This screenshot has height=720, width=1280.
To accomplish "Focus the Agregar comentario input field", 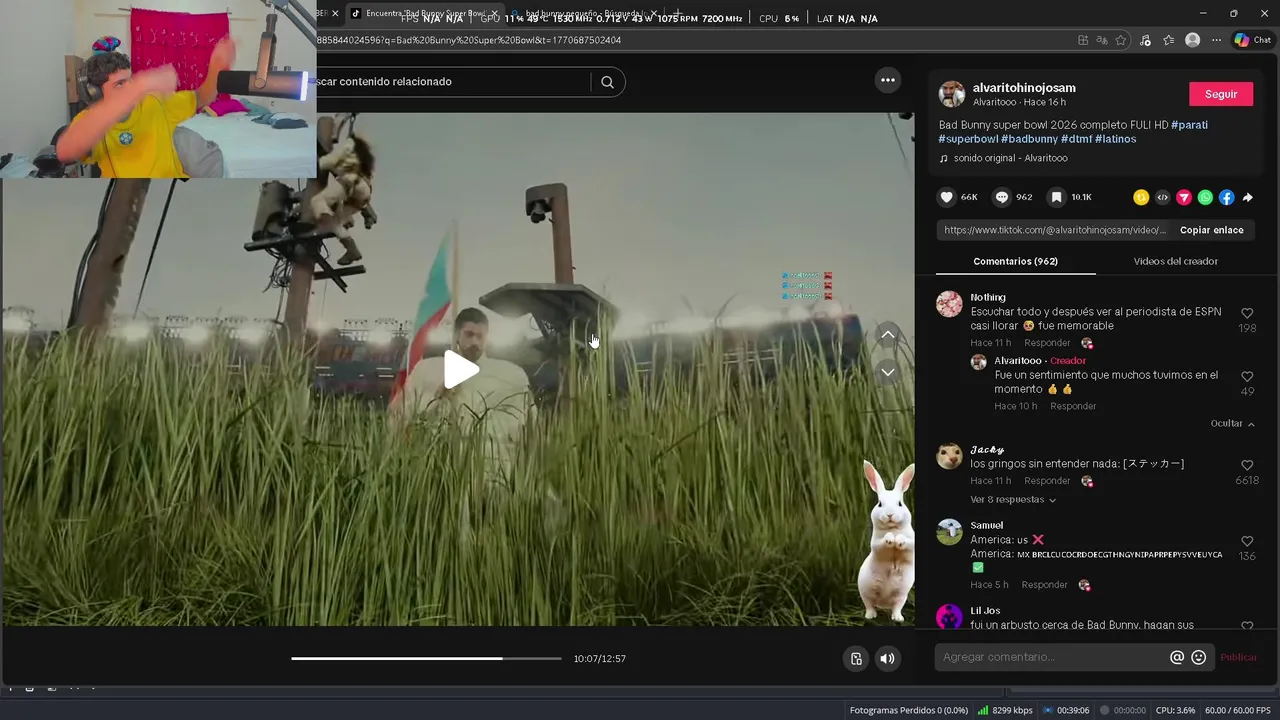I will pyautogui.click(x=1054, y=657).
